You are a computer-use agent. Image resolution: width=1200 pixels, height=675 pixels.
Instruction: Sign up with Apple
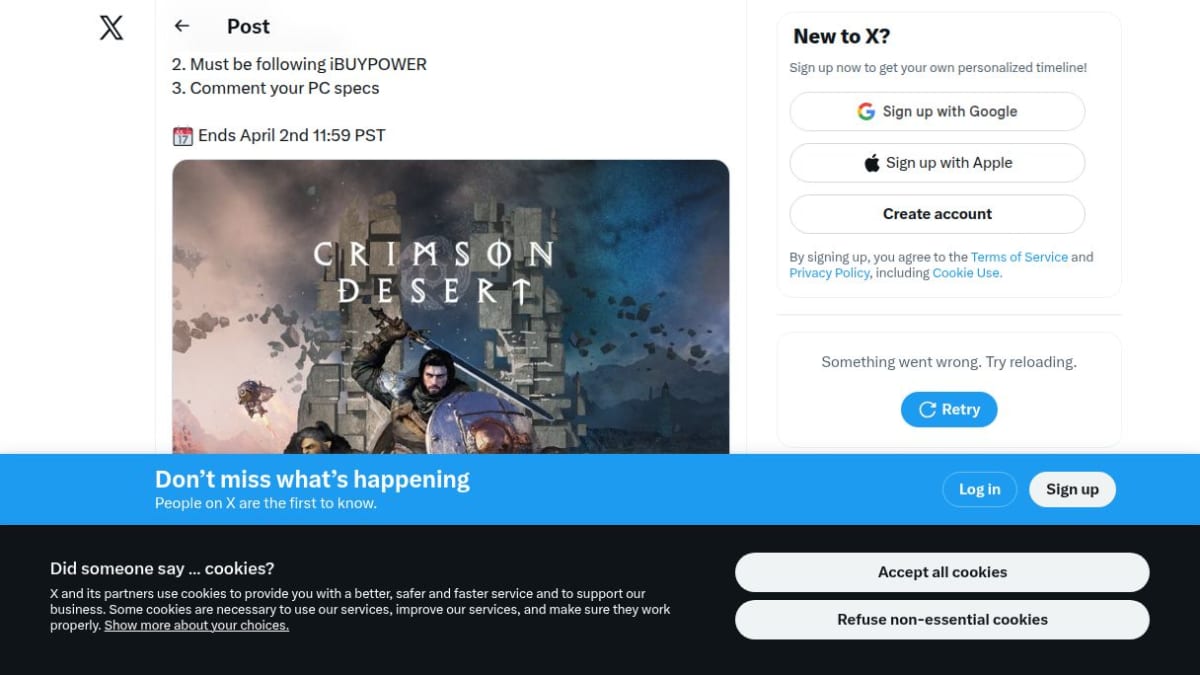[937, 163]
